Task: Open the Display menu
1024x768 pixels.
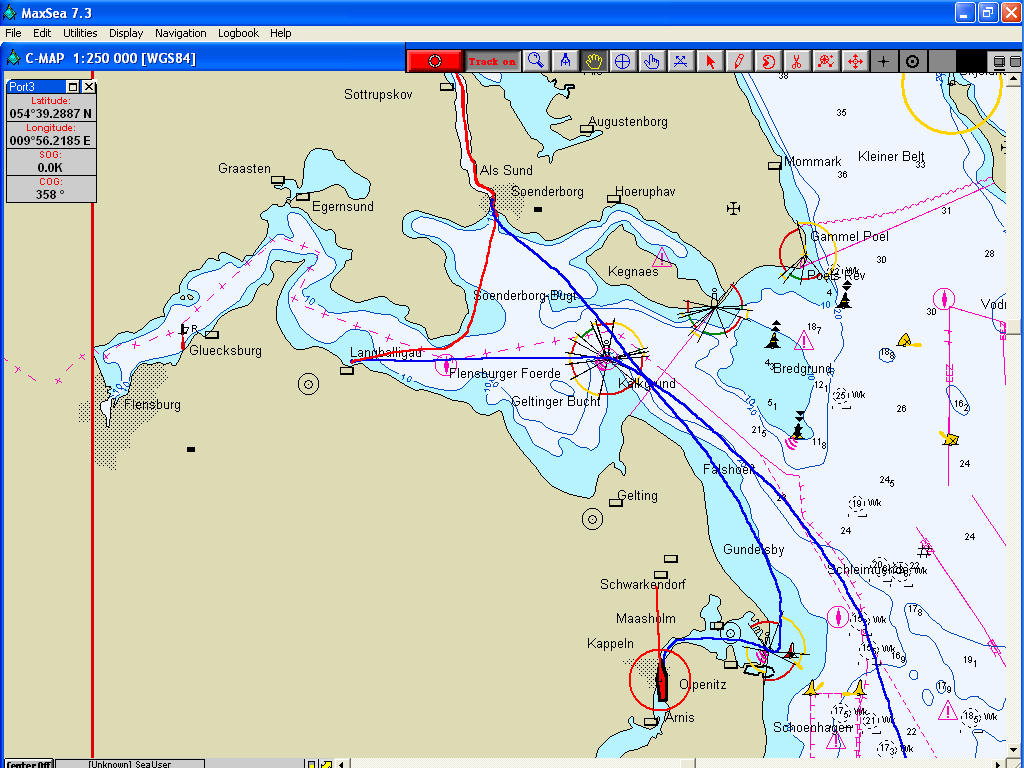Action: pos(126,33)
